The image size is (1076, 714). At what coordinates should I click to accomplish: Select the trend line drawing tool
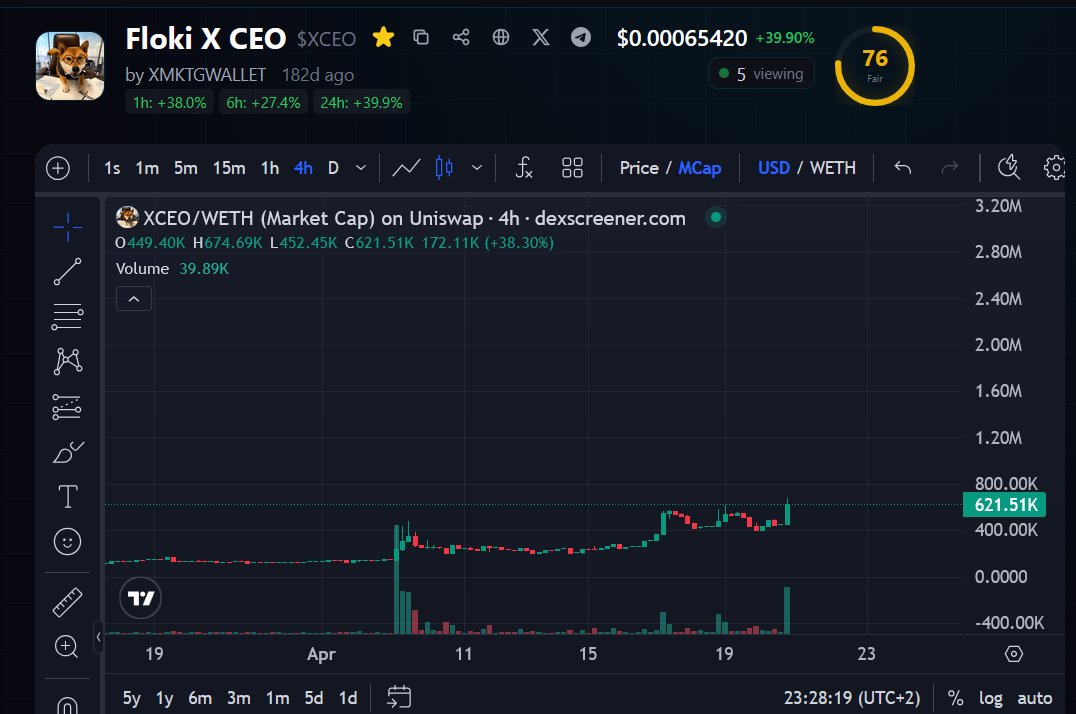coord(67,272)
